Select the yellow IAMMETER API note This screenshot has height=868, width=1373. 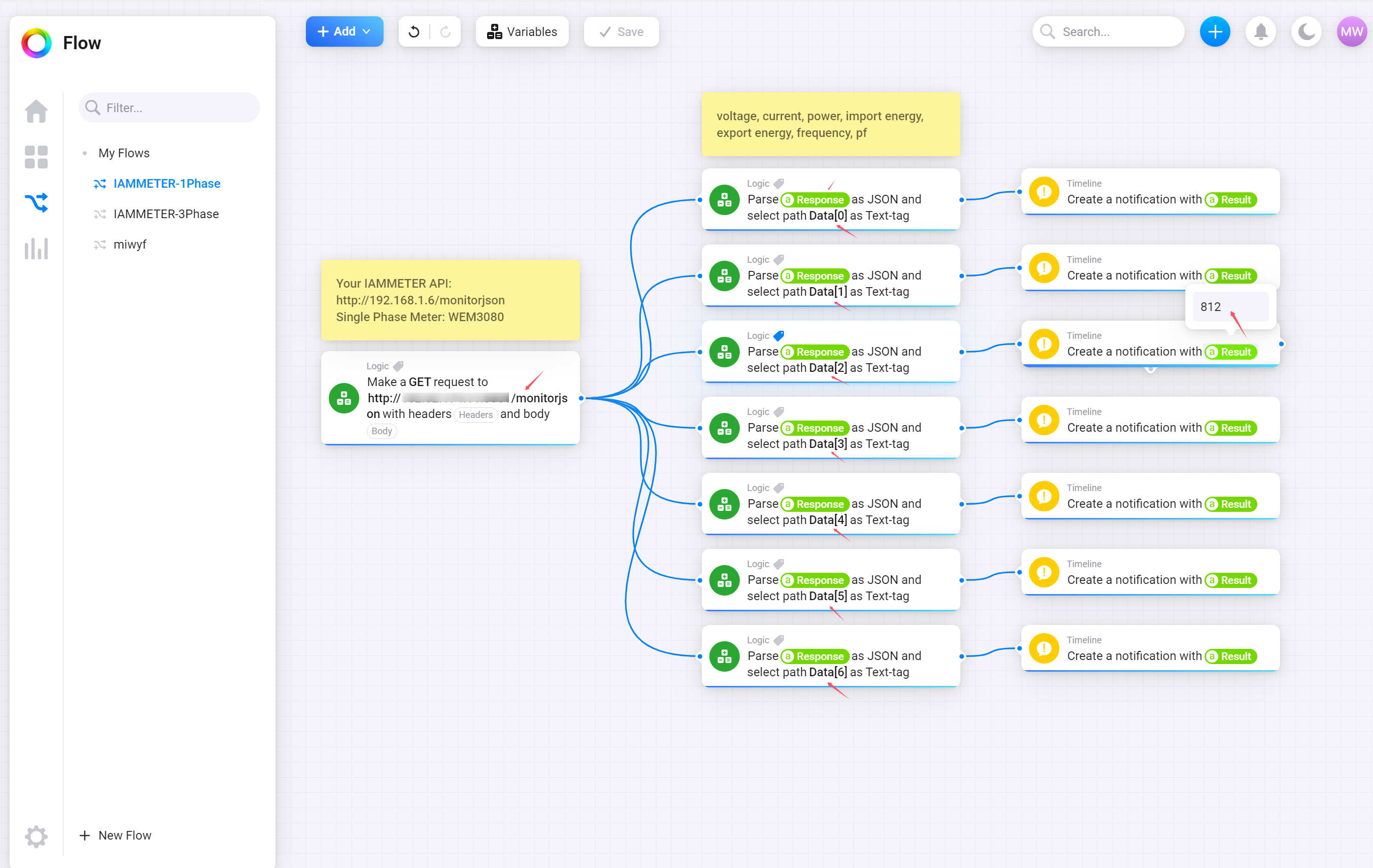point(451,300)
